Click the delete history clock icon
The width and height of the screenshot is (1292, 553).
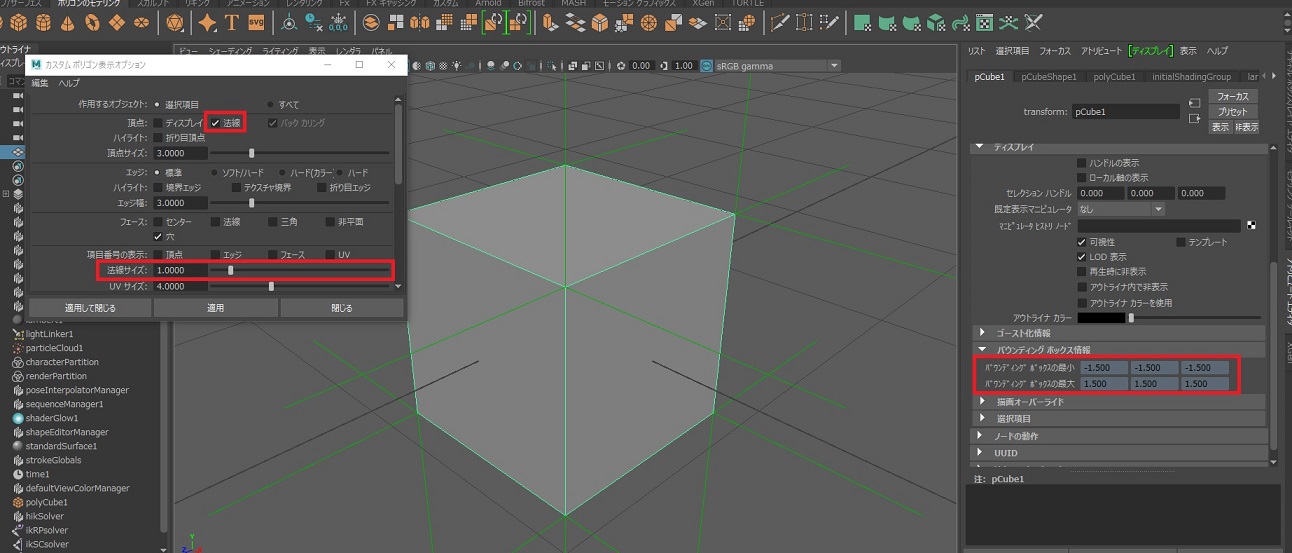(x=313, y=22)
